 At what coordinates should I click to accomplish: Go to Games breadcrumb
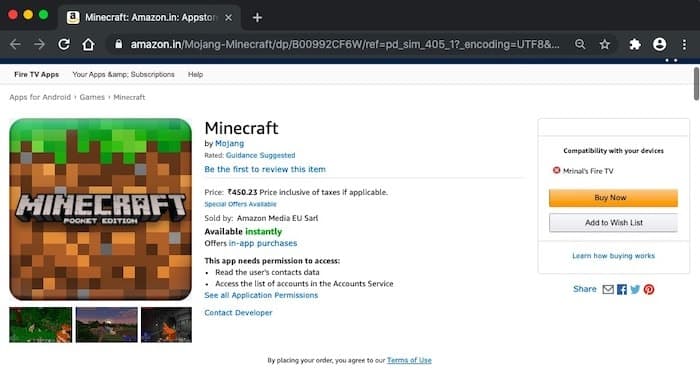click(x=92, y=97)
